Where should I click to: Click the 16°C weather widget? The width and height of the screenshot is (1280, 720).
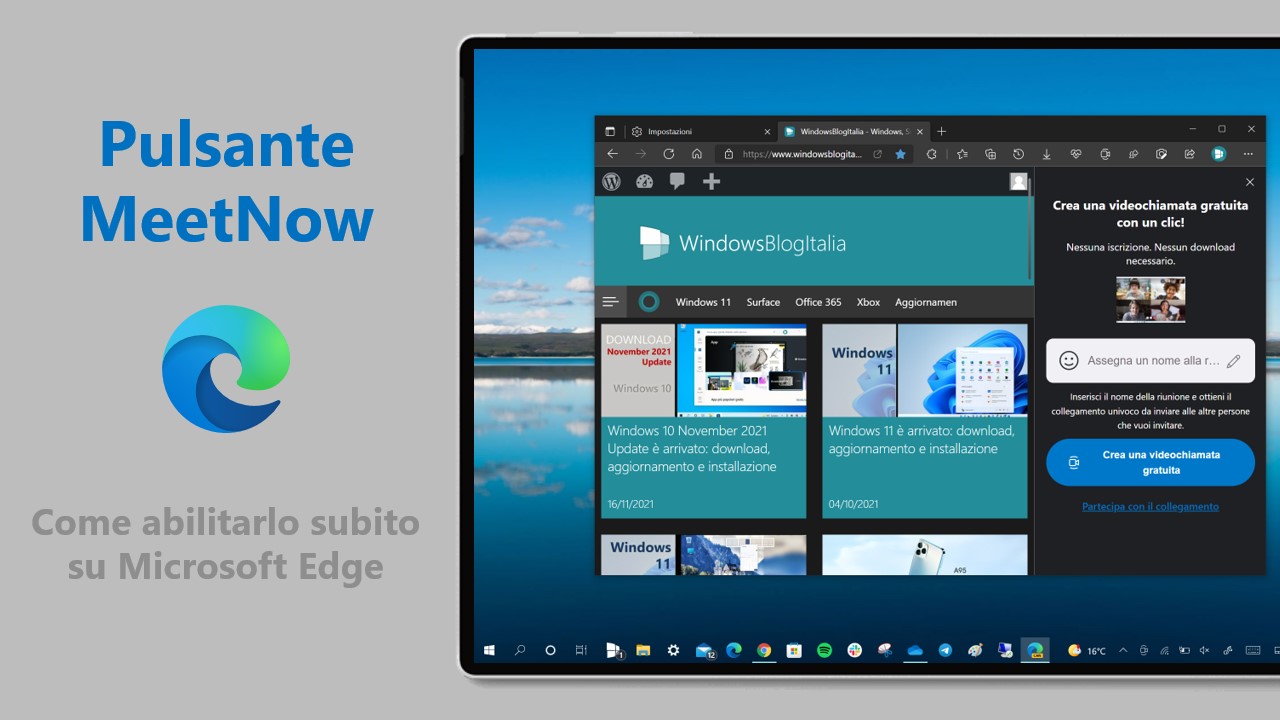[x=1087, y=650]
